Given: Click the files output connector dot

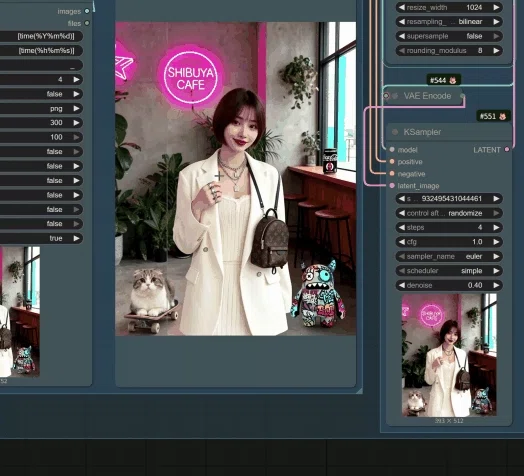Looking at the screenshot, I should (87, 23).
